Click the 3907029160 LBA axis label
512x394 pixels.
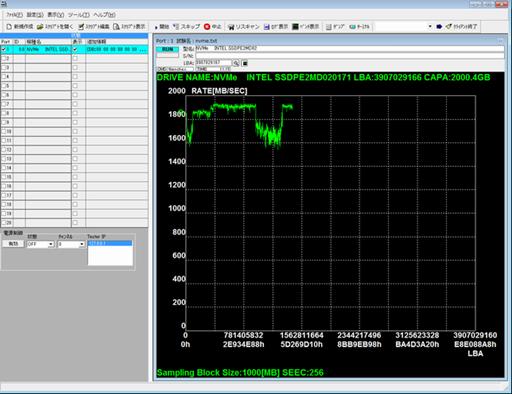(475, 335)
